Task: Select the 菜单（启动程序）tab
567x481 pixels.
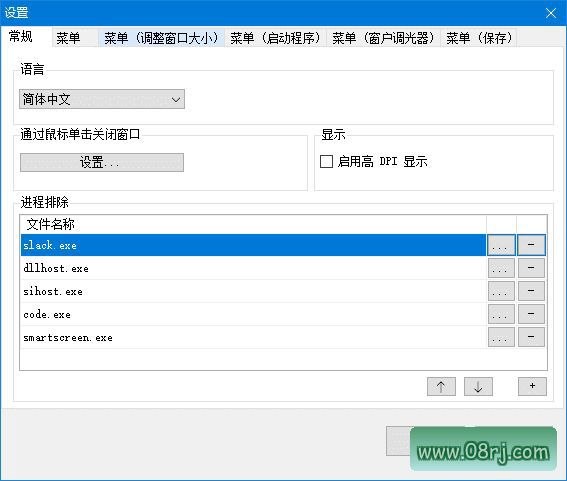Action: click(x=276, y=38)
